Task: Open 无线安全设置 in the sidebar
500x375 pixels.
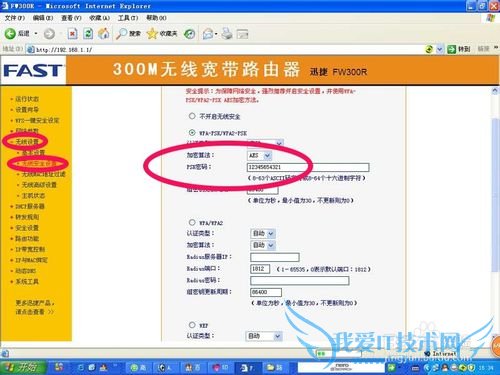Action: coord(39,164)
